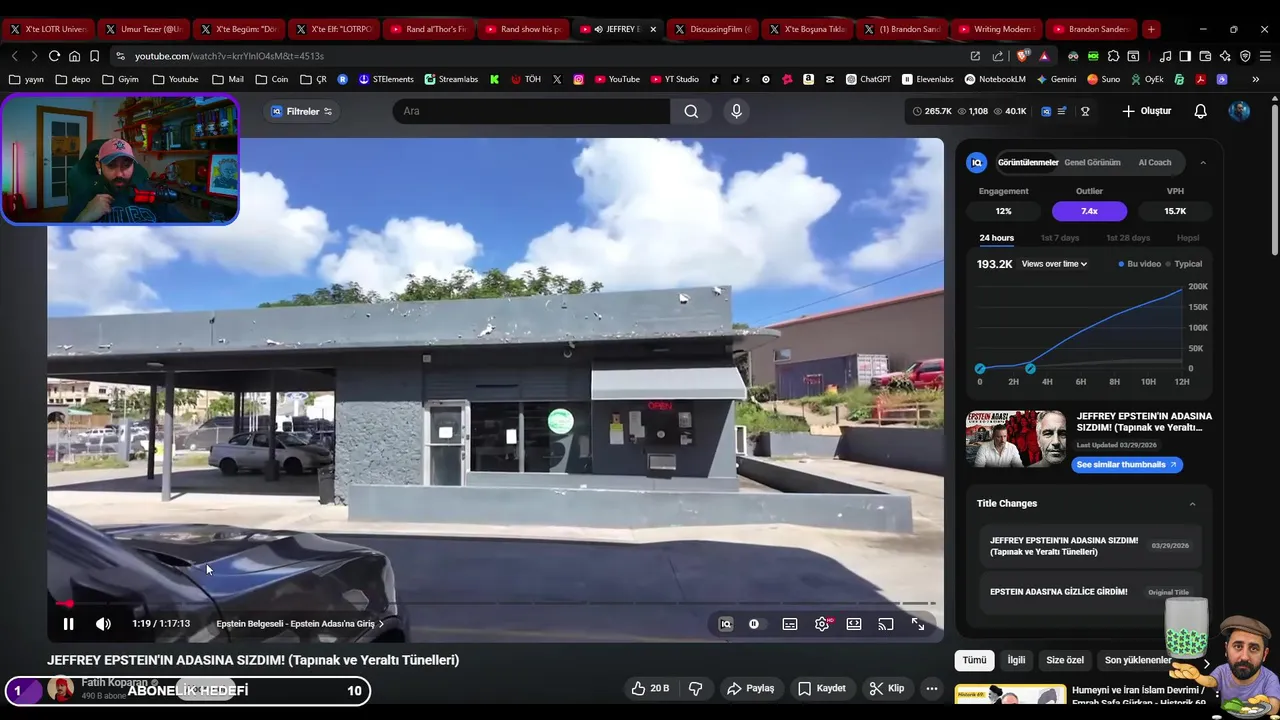
Task: Select the 'Size özel' filter chip
Action: (1065, 660)
